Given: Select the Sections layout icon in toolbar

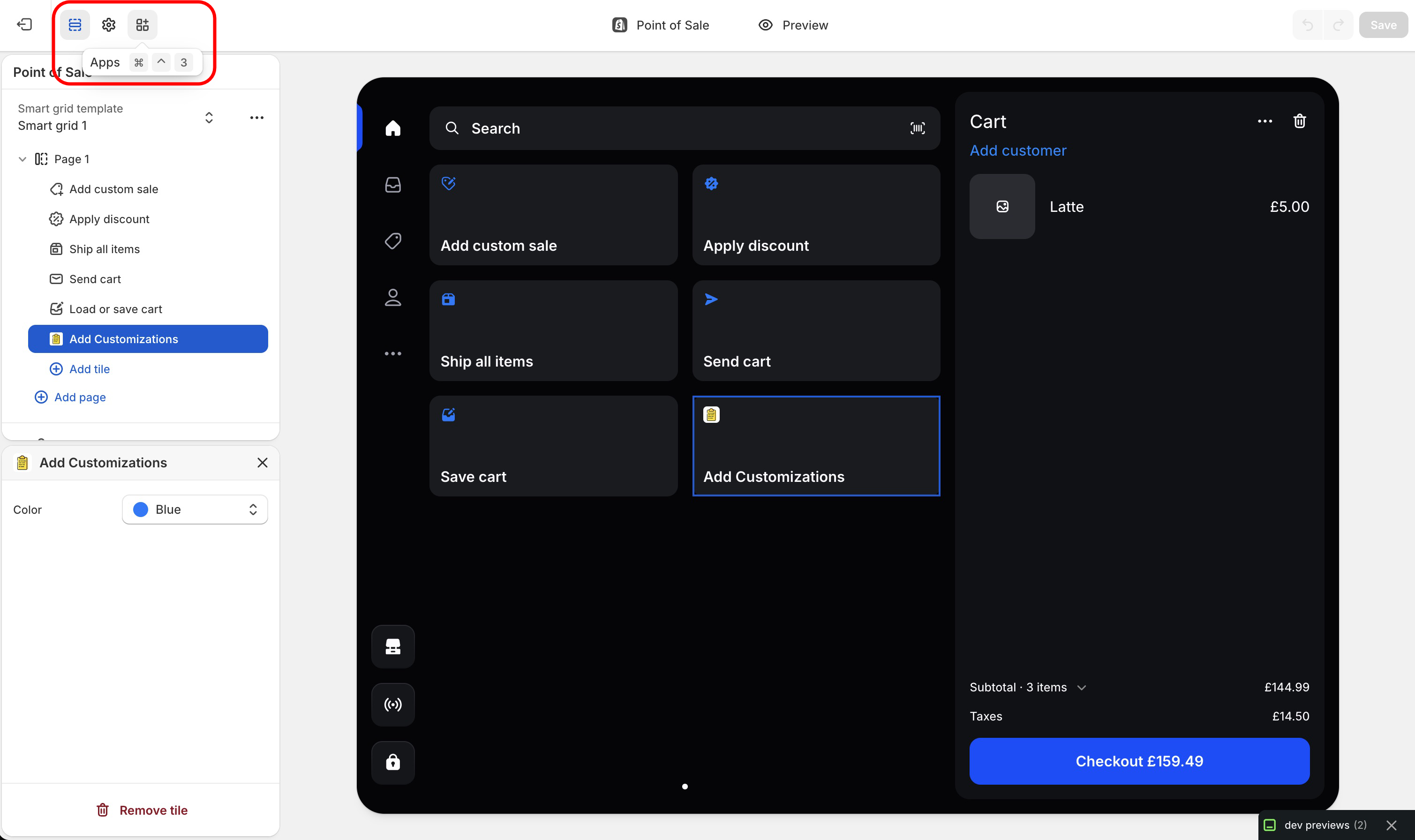Looking at the screenshot, I should tap(75, 25).
